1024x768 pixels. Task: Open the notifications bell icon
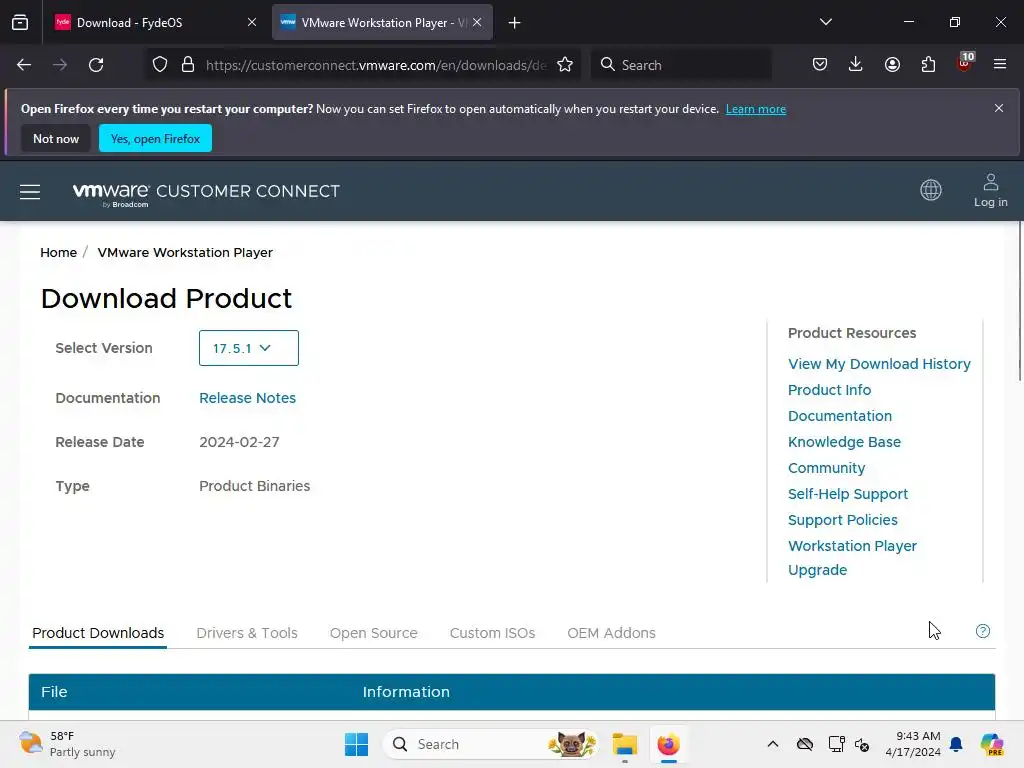tap(956, 744)
